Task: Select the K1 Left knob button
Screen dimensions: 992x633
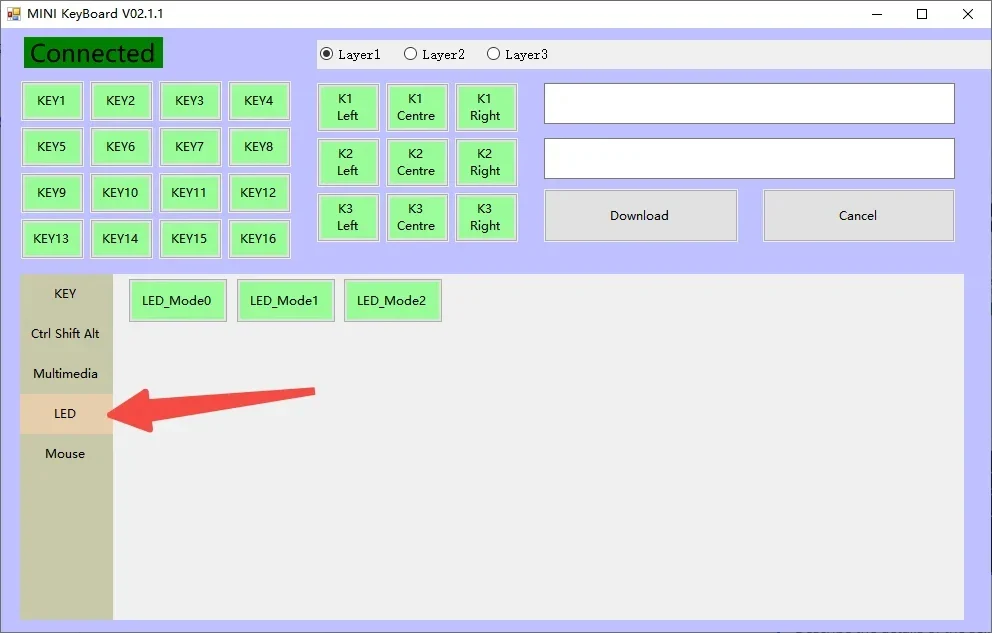Action: point(347,107)
